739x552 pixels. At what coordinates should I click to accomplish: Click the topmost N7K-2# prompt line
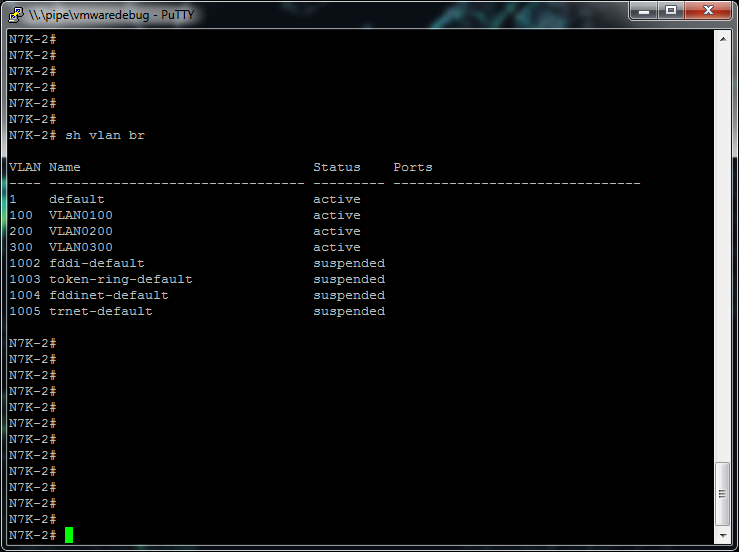pyautogui.click(x=33, y=39)
